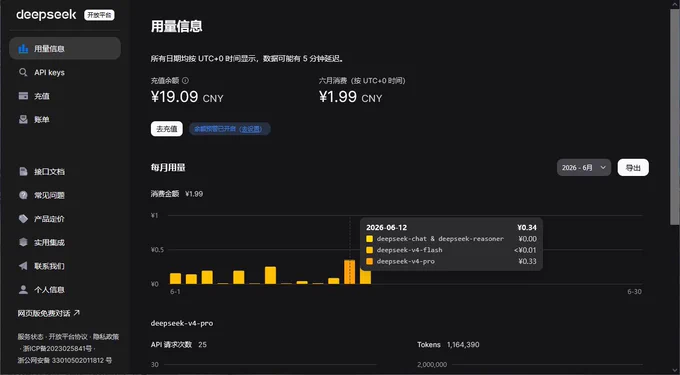680x375 pixels.
Task: Click the Tokens 1,164,390 value
Action: (x=448, y=345)
